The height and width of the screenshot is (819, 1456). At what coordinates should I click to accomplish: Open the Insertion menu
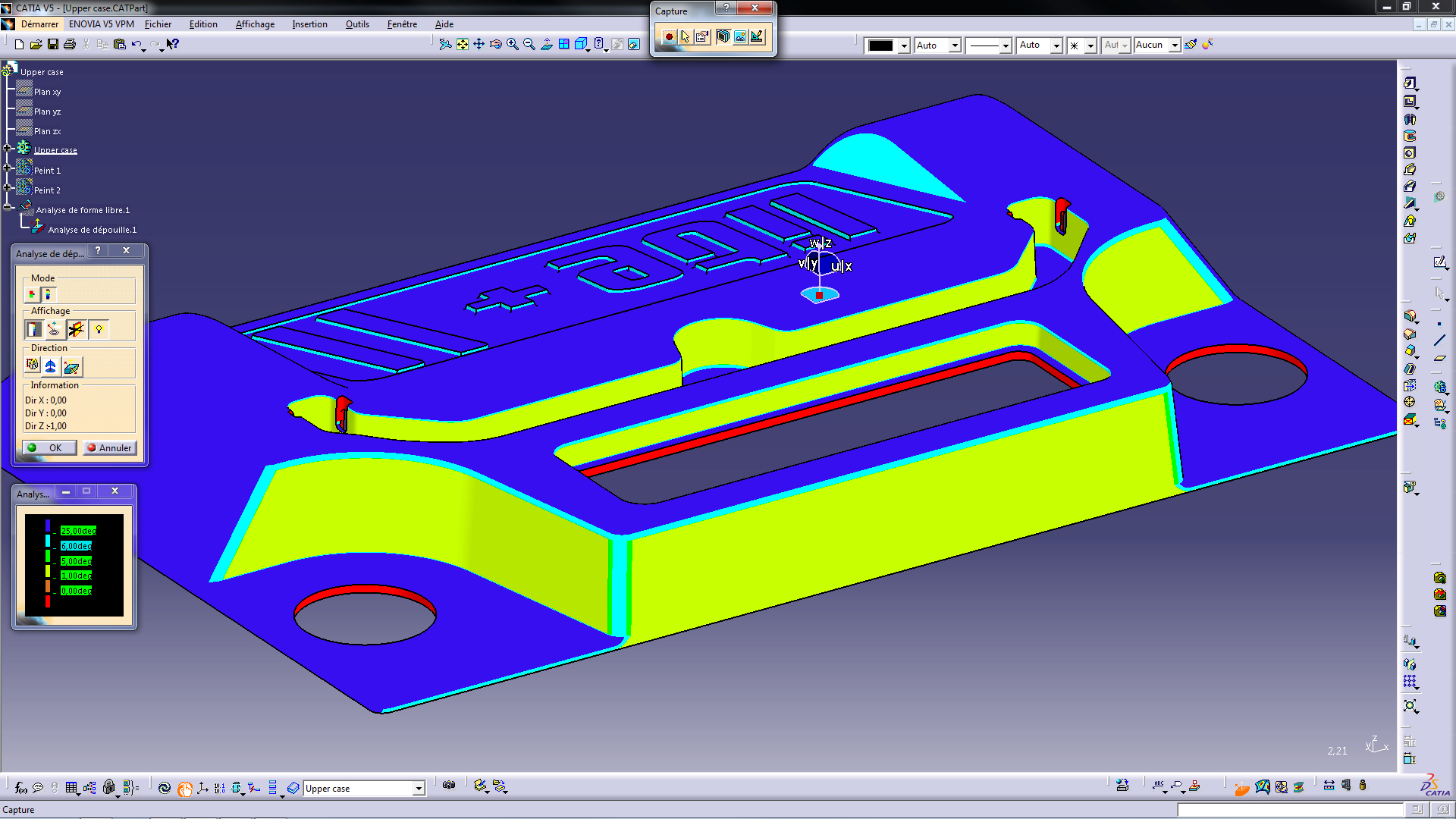(x=309, y=24)
